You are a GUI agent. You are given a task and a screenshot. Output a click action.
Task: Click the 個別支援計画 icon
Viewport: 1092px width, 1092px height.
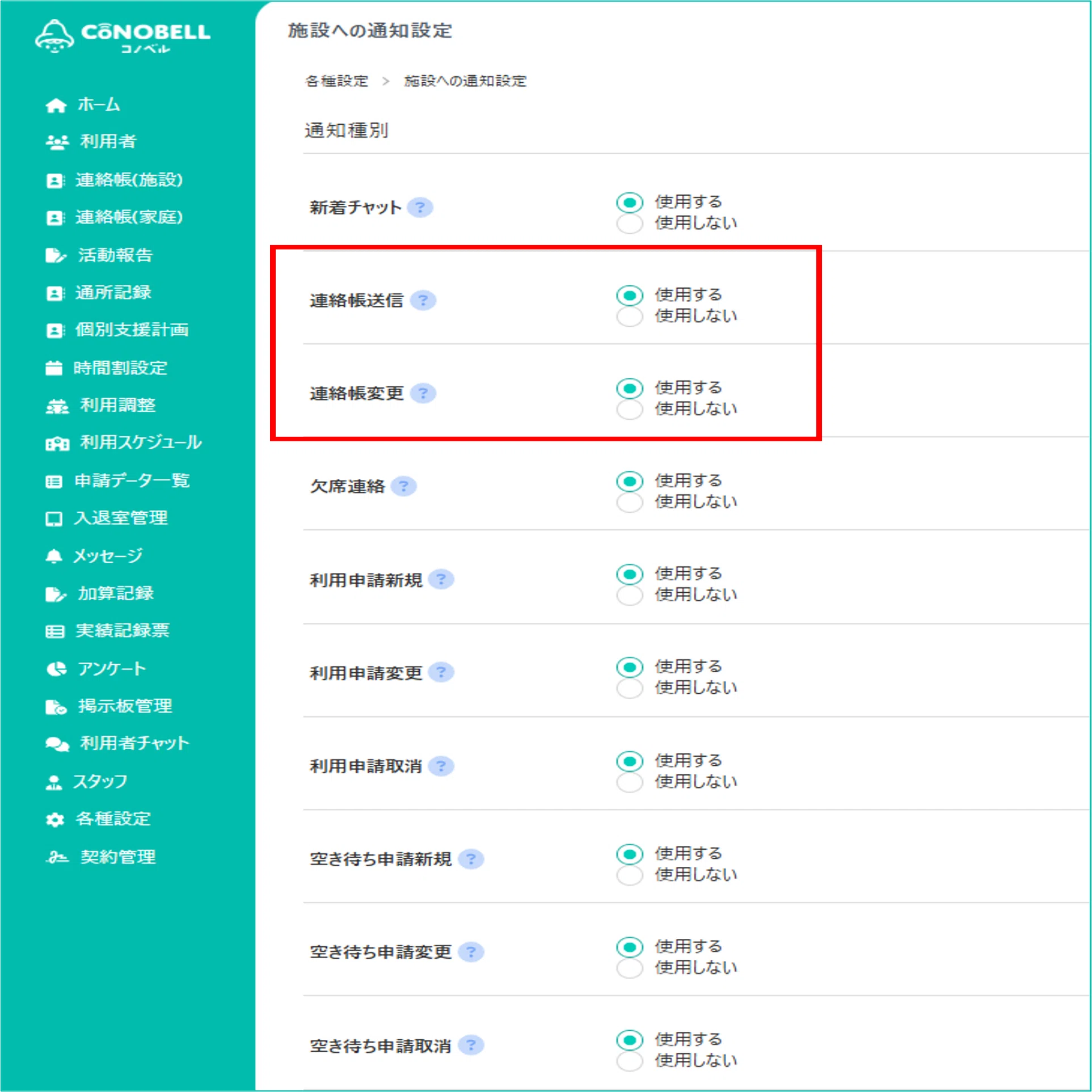click(55, 330)
